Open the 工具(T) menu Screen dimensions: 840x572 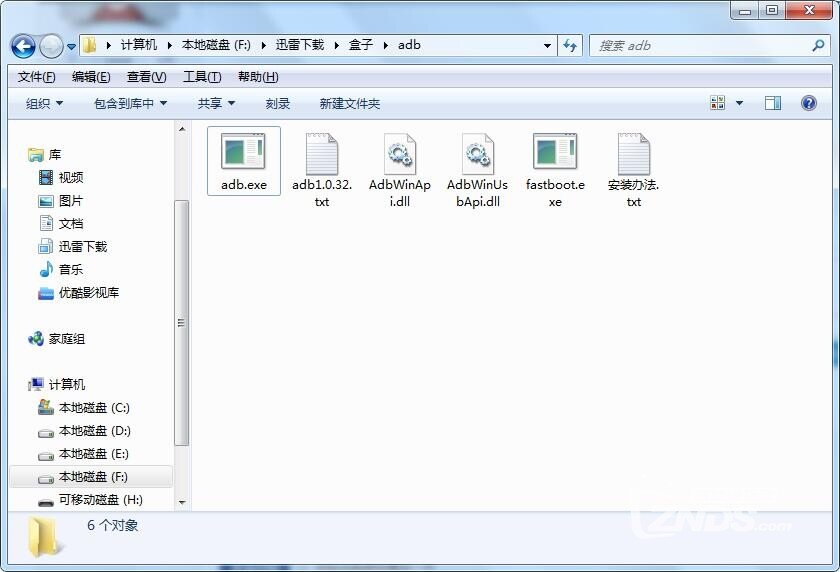click(202, 77)
